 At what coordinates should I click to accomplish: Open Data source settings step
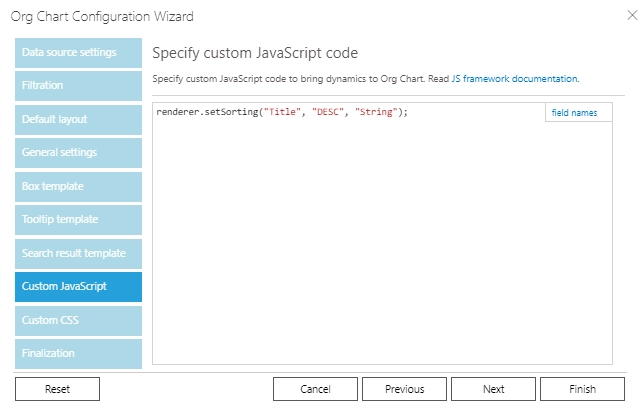pyautogui.click(x=78, y=53)
